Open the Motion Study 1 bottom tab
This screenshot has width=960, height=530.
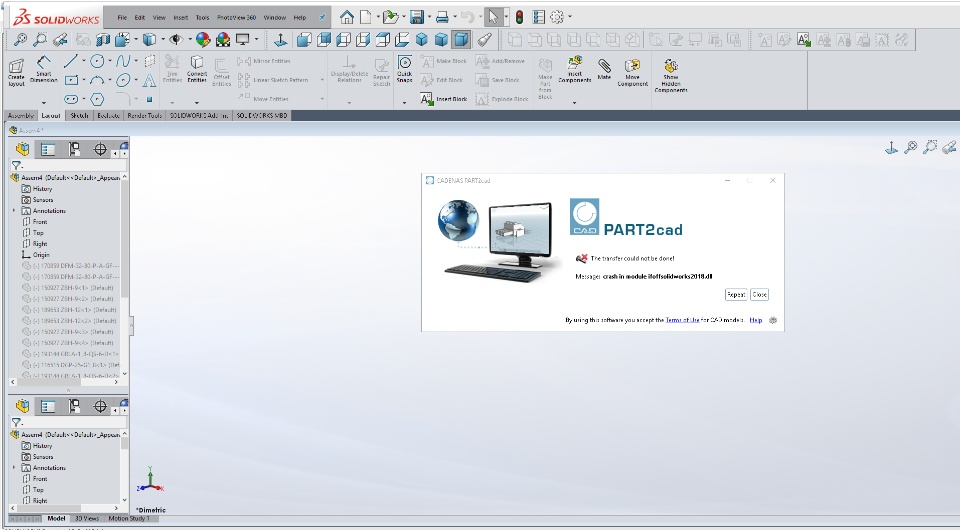pyautogui.click(x=128, y=518)
